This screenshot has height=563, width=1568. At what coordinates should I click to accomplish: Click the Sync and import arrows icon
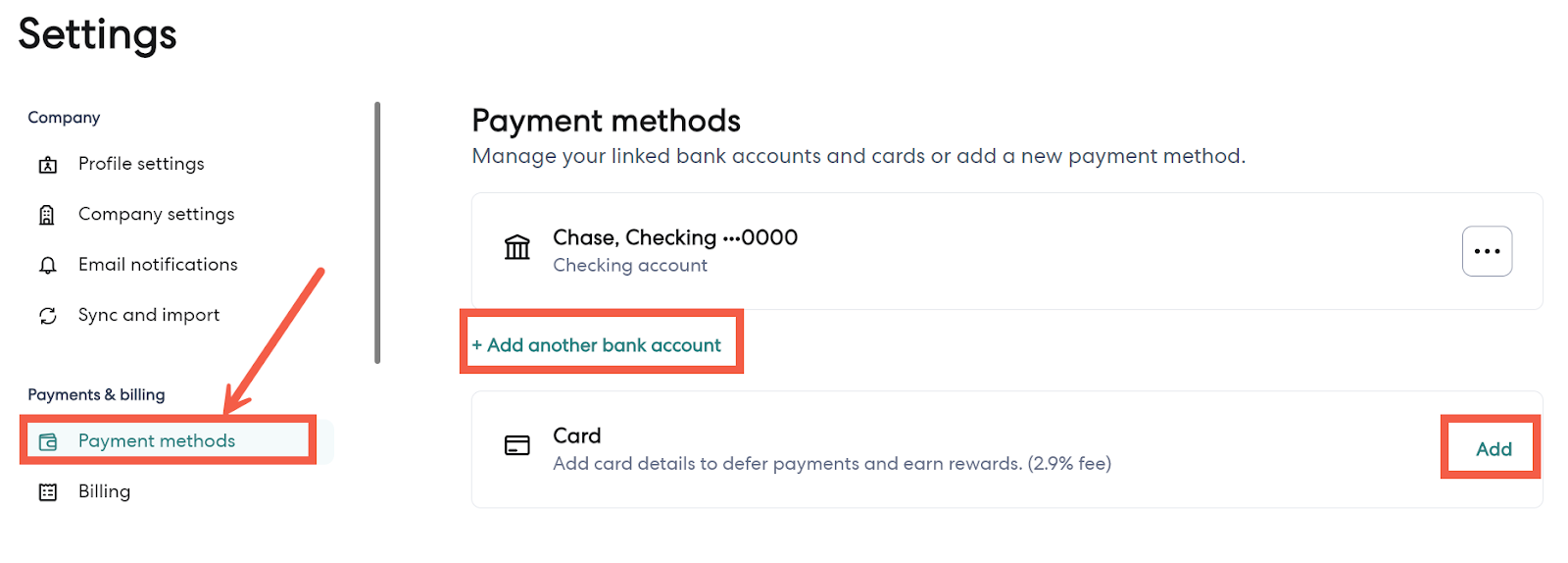pos(47,316)
